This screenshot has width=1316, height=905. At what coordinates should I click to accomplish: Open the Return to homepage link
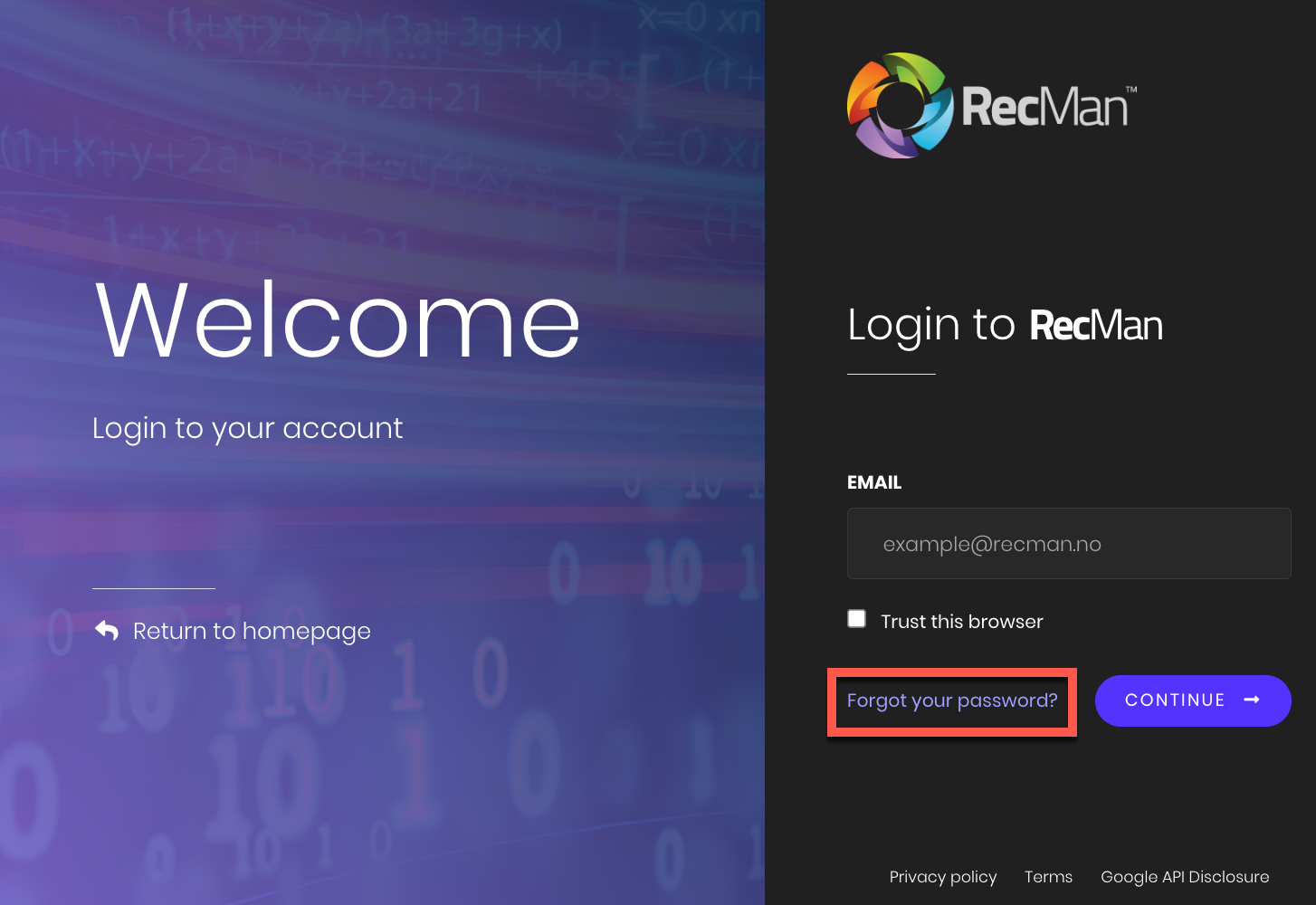click(252, 631)
